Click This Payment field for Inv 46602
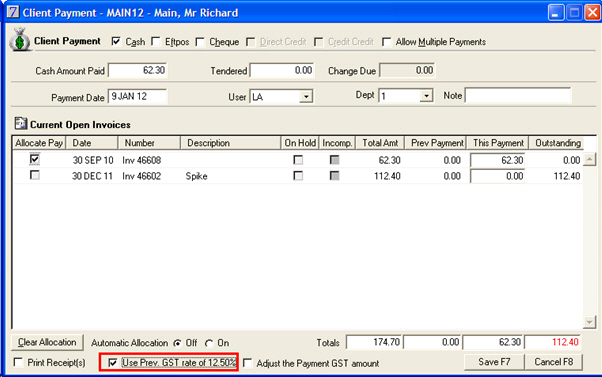602x377 pixels. 498,176
